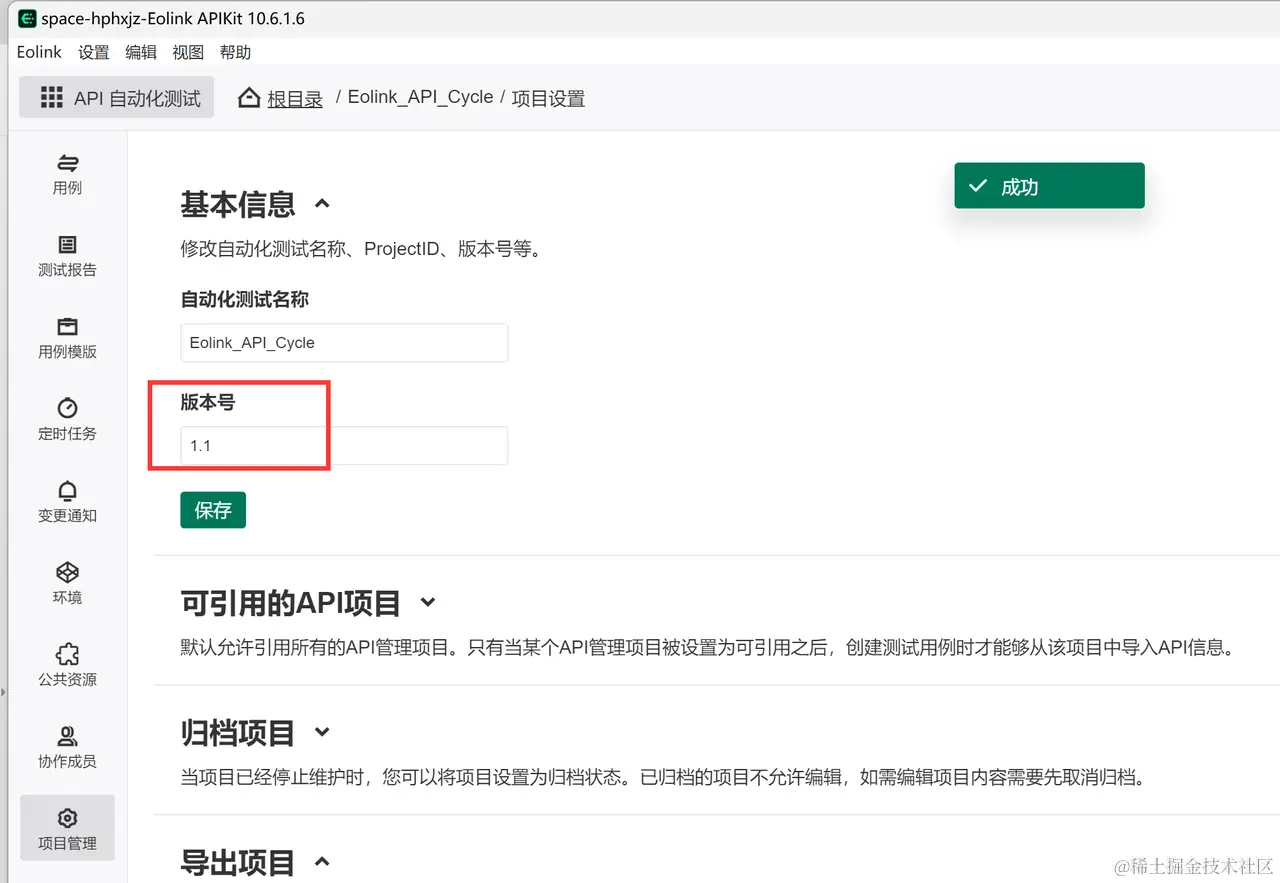Click the 可引用的API项目 heading text
1280x883 pixels.
(x=291, y=603)
